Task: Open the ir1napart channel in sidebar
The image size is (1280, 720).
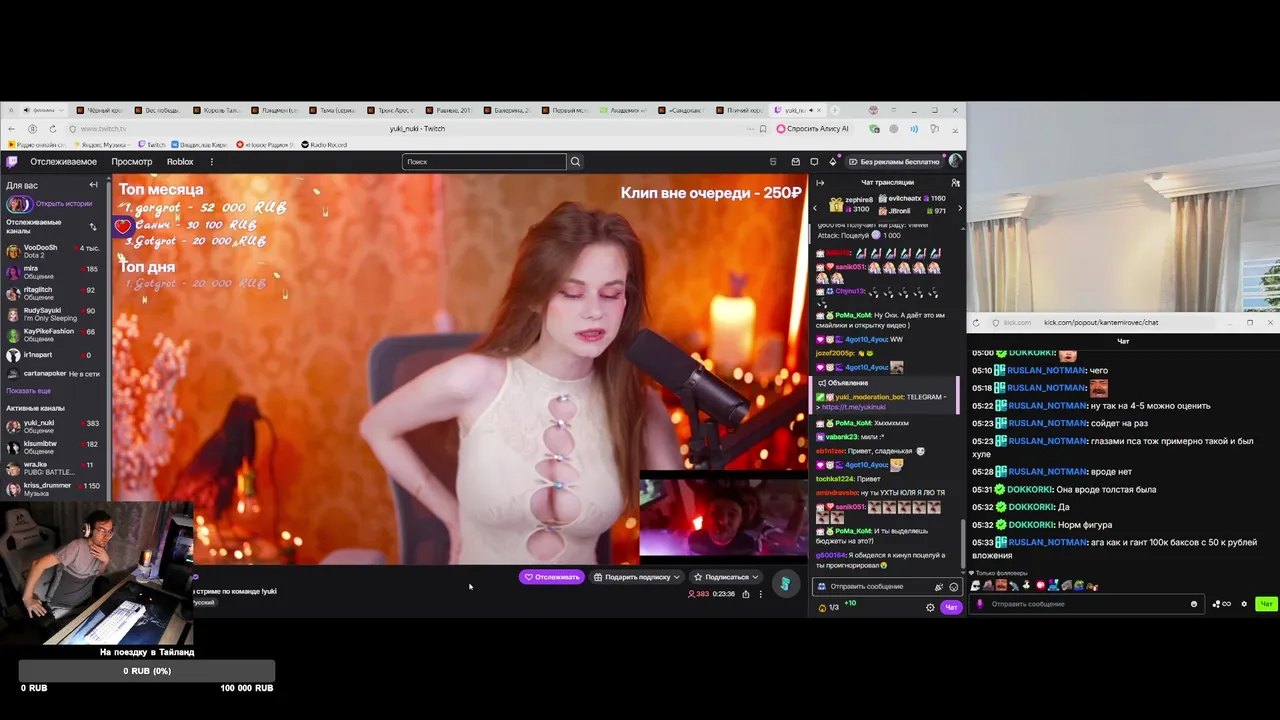Action: pyautogui.click(x=55, y=355)
